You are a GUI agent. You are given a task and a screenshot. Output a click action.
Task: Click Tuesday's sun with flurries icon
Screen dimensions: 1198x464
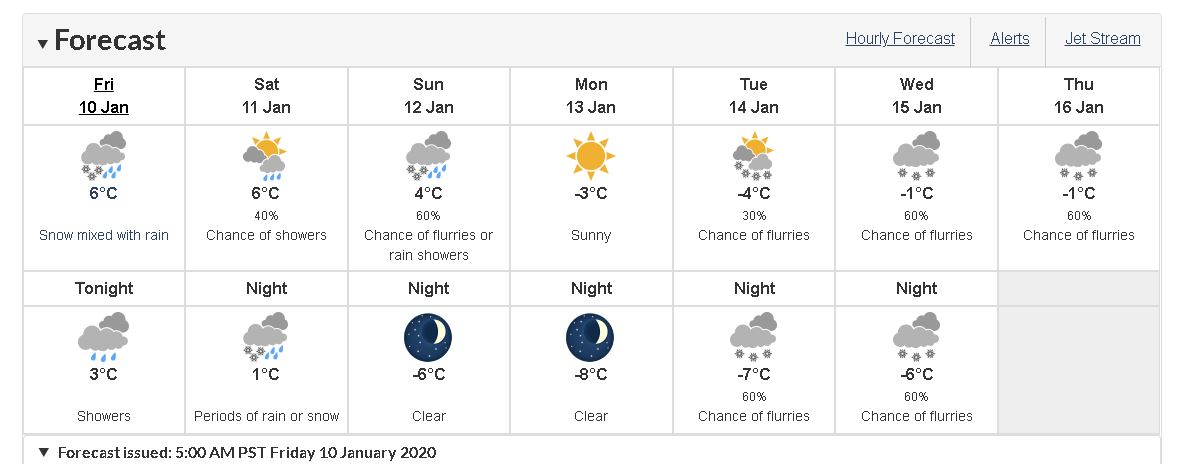tap(753, 156)
